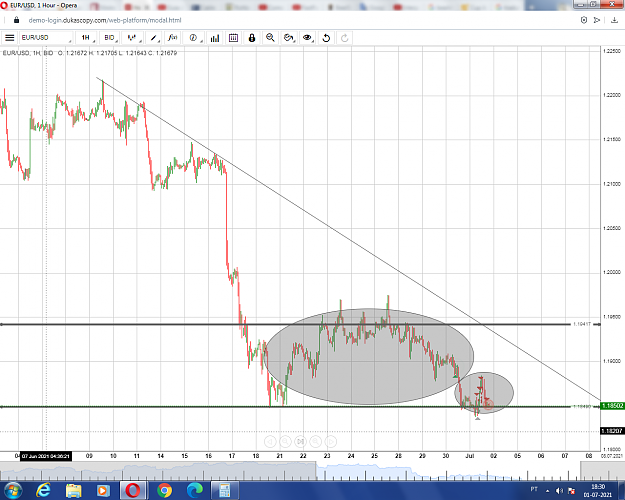Toggle the chart lock icon
Viewport: 625px width, 500px height.
tap(252, 38)
